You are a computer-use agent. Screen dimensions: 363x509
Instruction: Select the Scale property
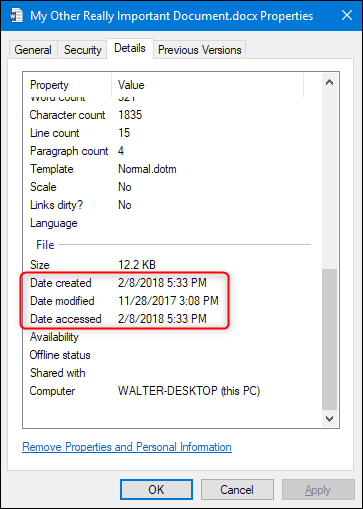pos(43,187)
